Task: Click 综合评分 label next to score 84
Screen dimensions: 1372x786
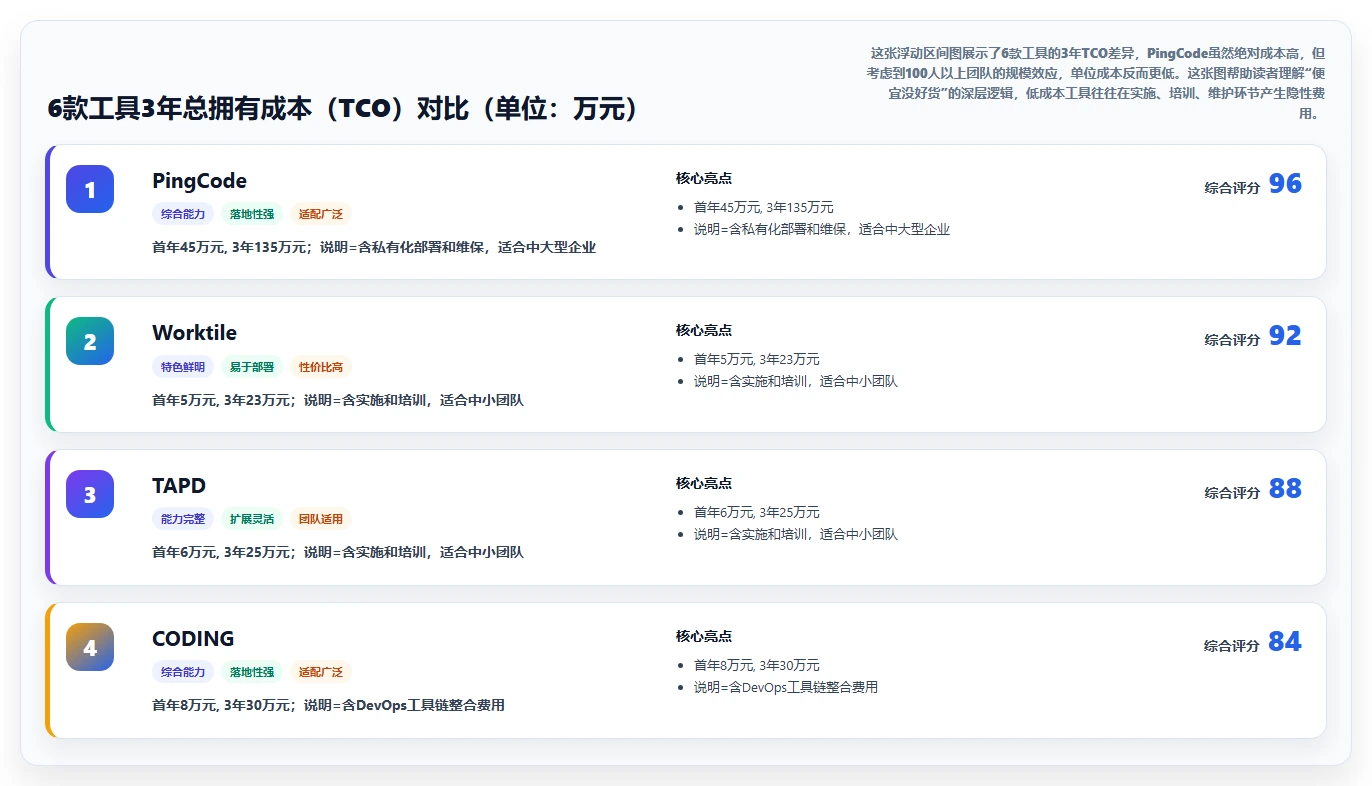Action: (x=1232, y=646)
